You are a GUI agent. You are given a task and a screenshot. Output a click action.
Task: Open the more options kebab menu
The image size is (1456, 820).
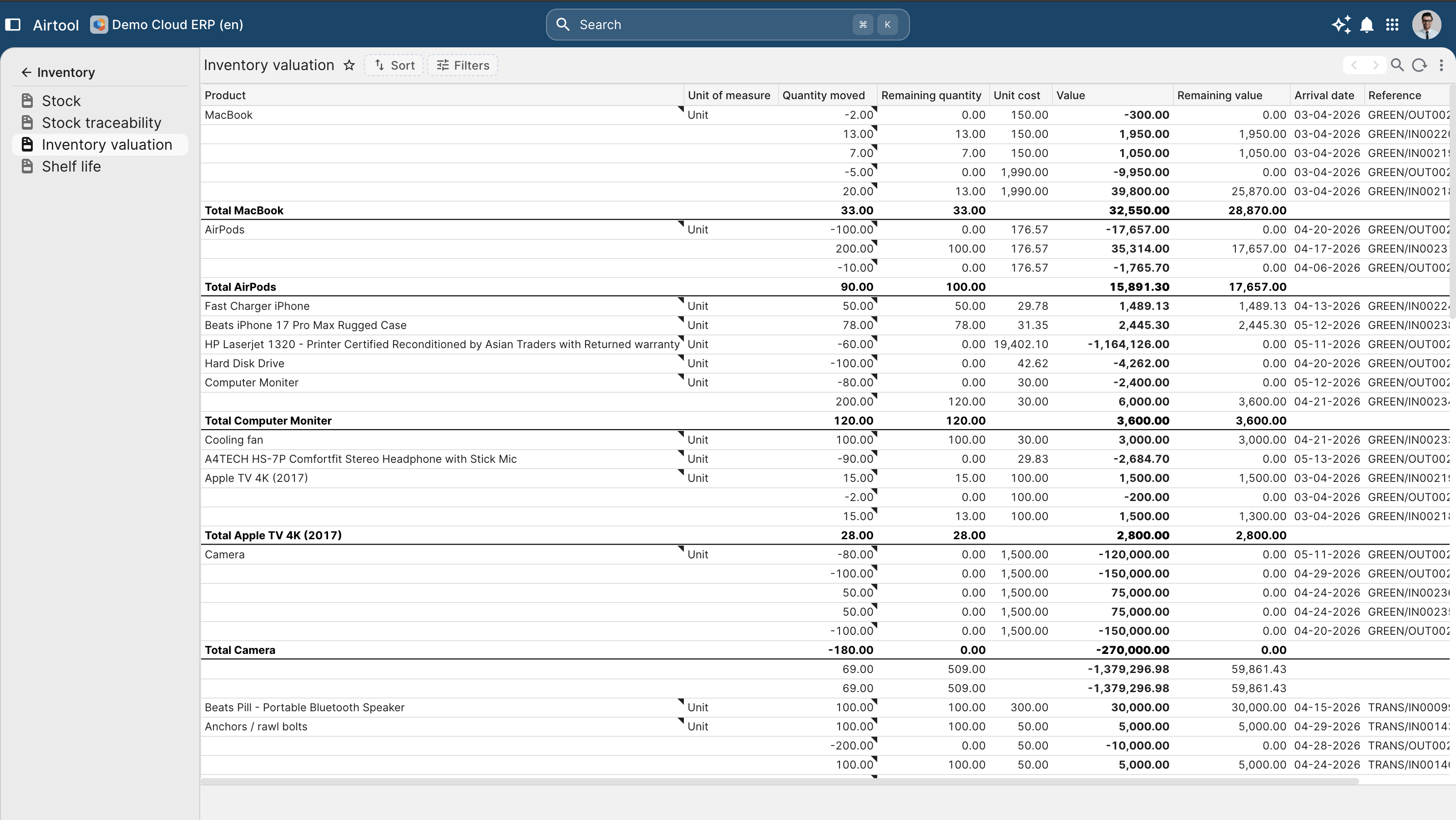[1441, 66]
